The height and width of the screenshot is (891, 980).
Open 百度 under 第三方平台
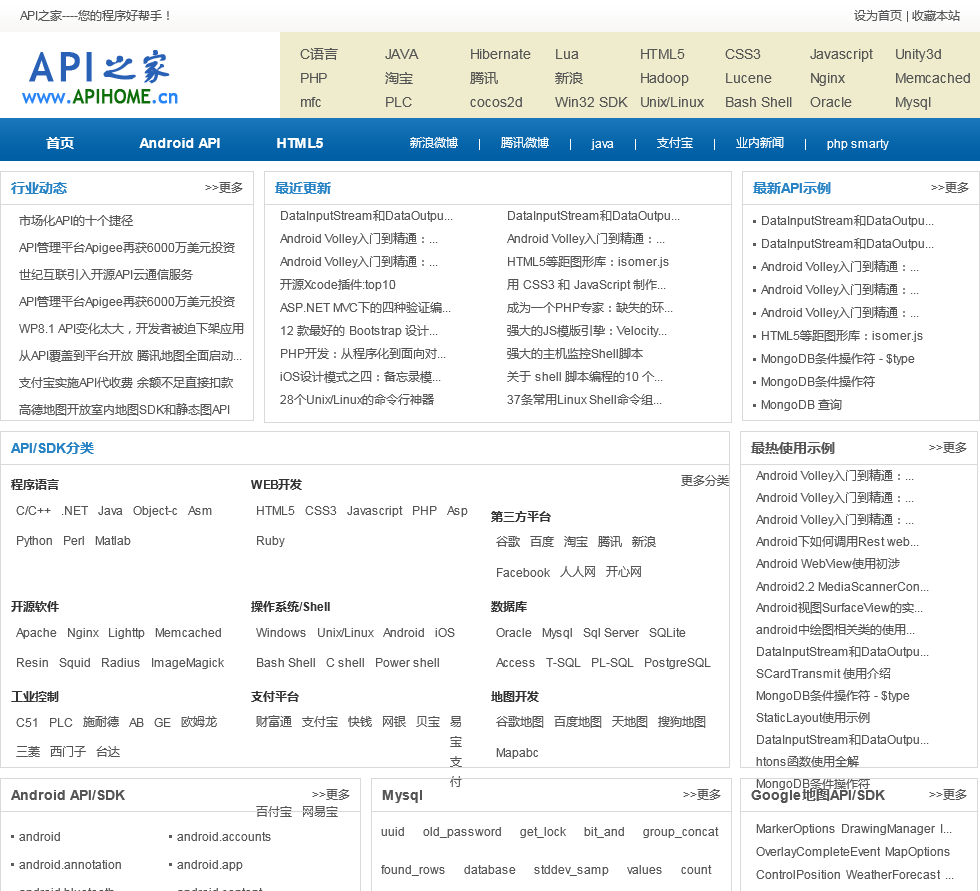click(542, 542)
